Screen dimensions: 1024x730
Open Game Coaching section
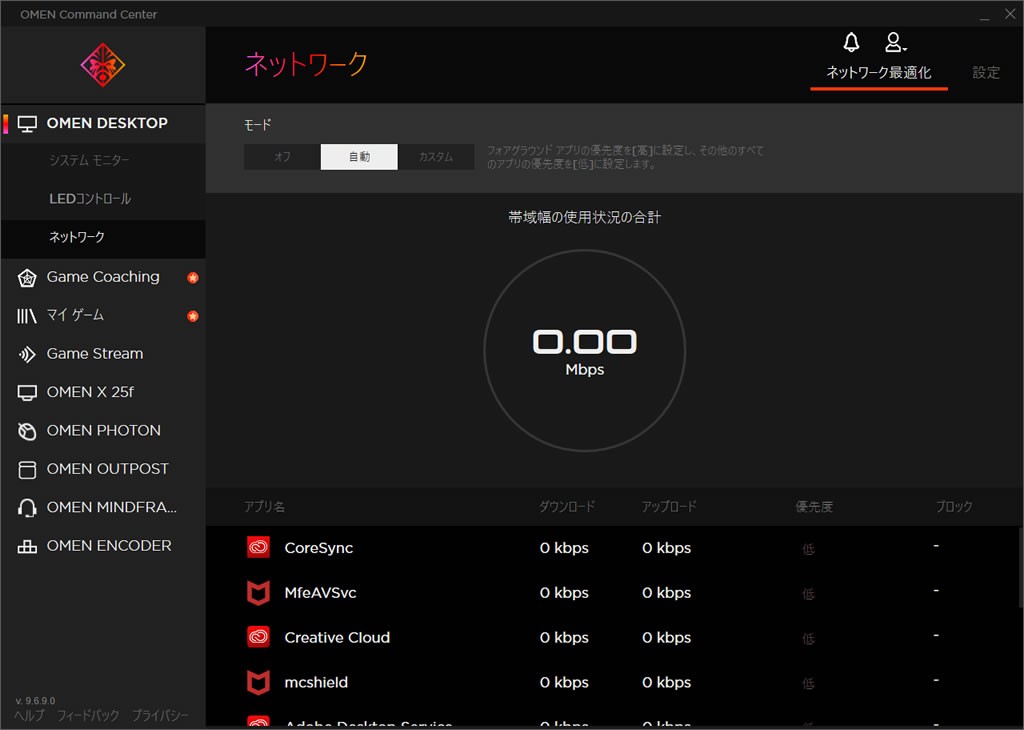[x=103, y=278]
